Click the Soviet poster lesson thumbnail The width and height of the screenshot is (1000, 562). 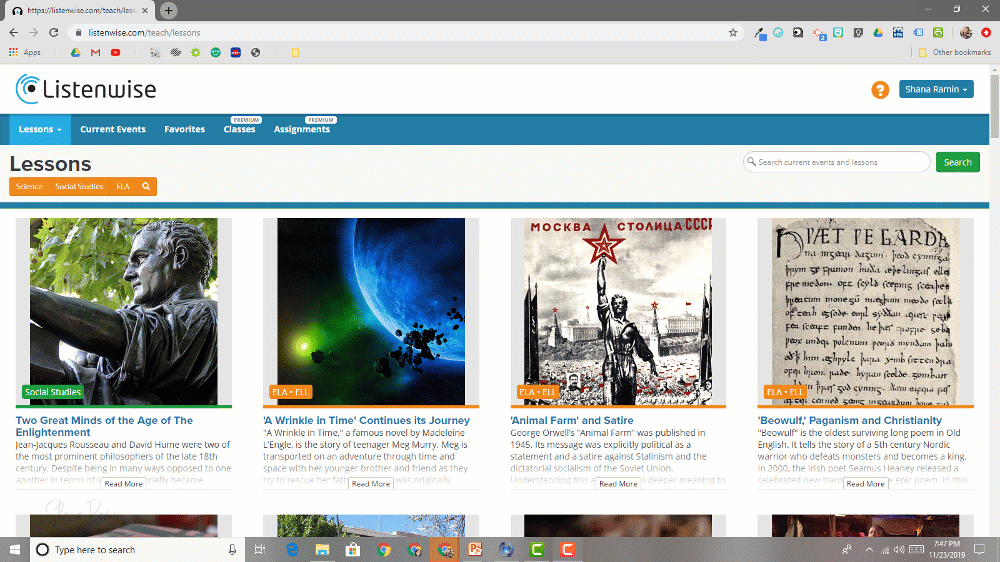click(x=618, y=311)
